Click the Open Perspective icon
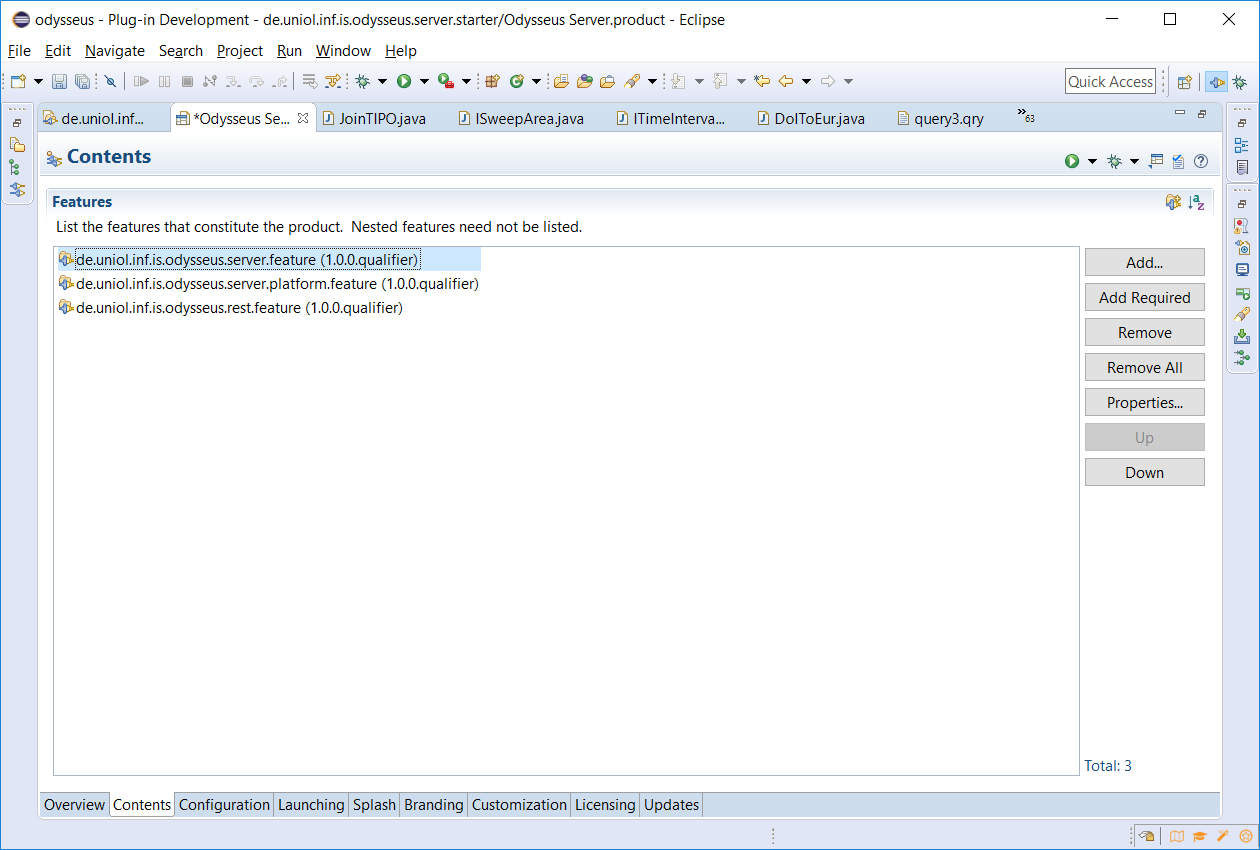 (x=1184, y=82)
